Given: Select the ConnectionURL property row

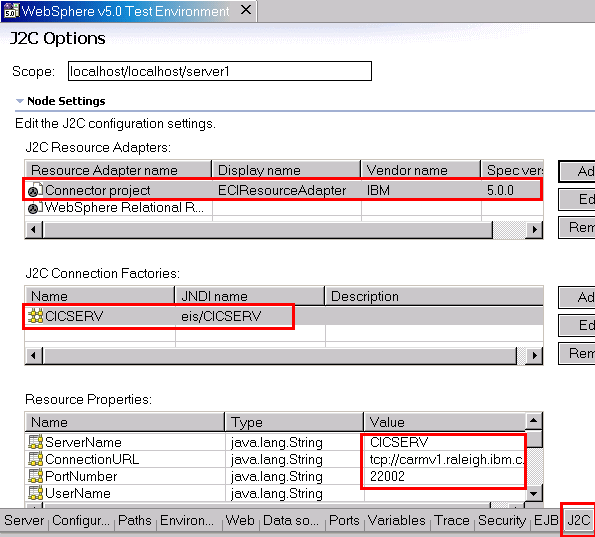Looking at the screenshot, I should click(x=275, y=459).
